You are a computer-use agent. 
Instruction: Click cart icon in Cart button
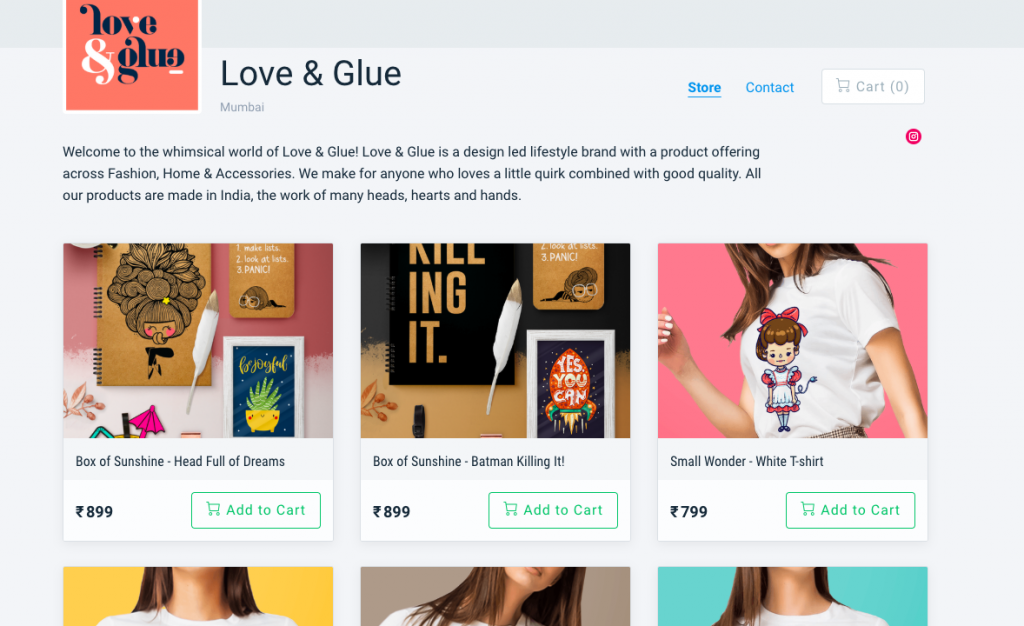[x=843, y=86]
